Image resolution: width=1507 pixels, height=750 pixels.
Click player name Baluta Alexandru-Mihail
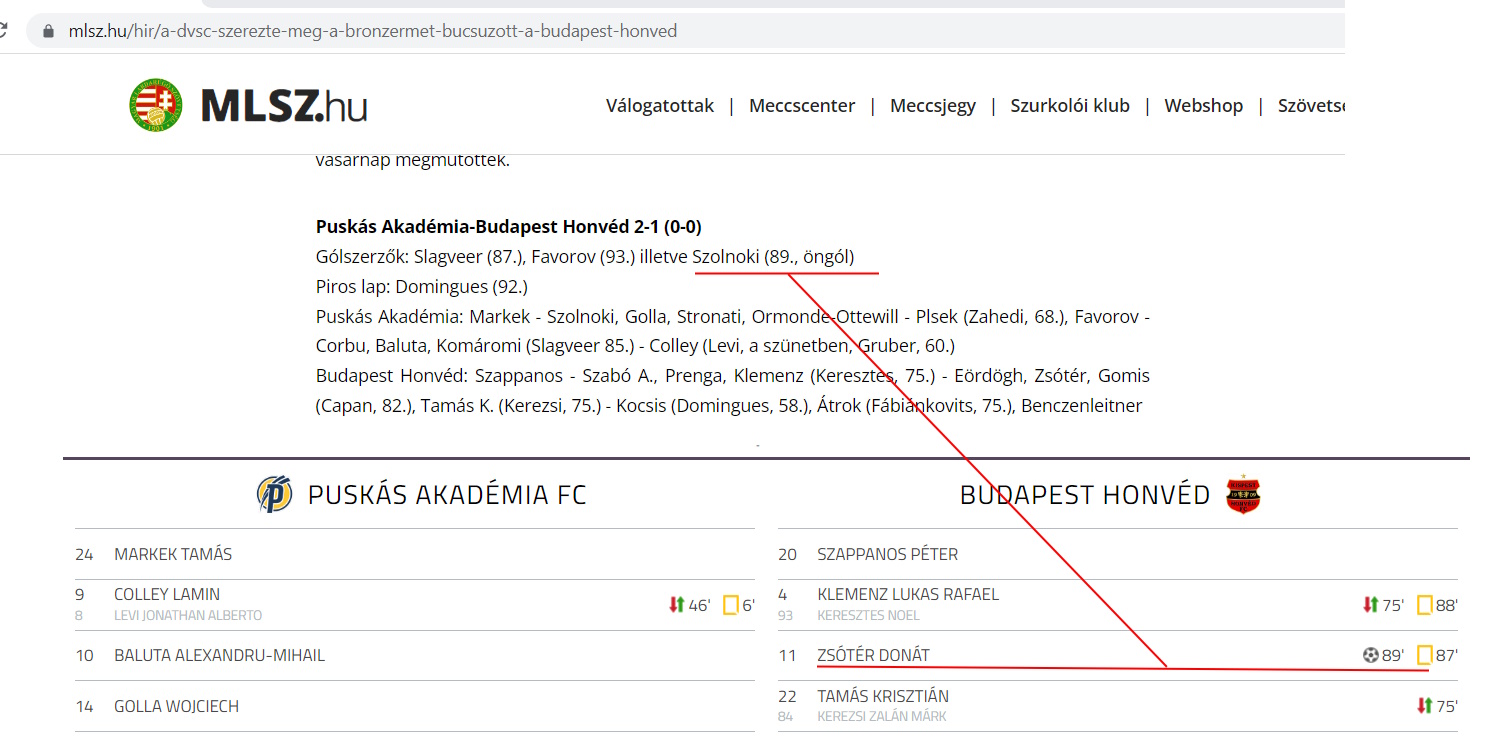click(x=219, y=656)
